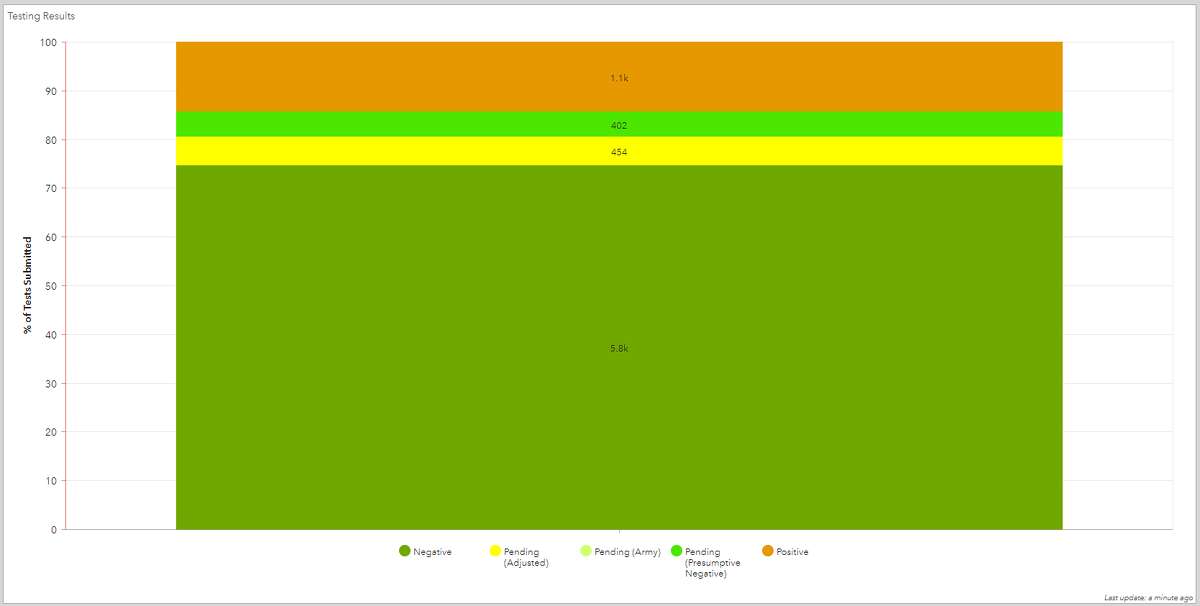Click the 5.8k label in the Negative segment
1200x606 pixels.
click(619, 348)
